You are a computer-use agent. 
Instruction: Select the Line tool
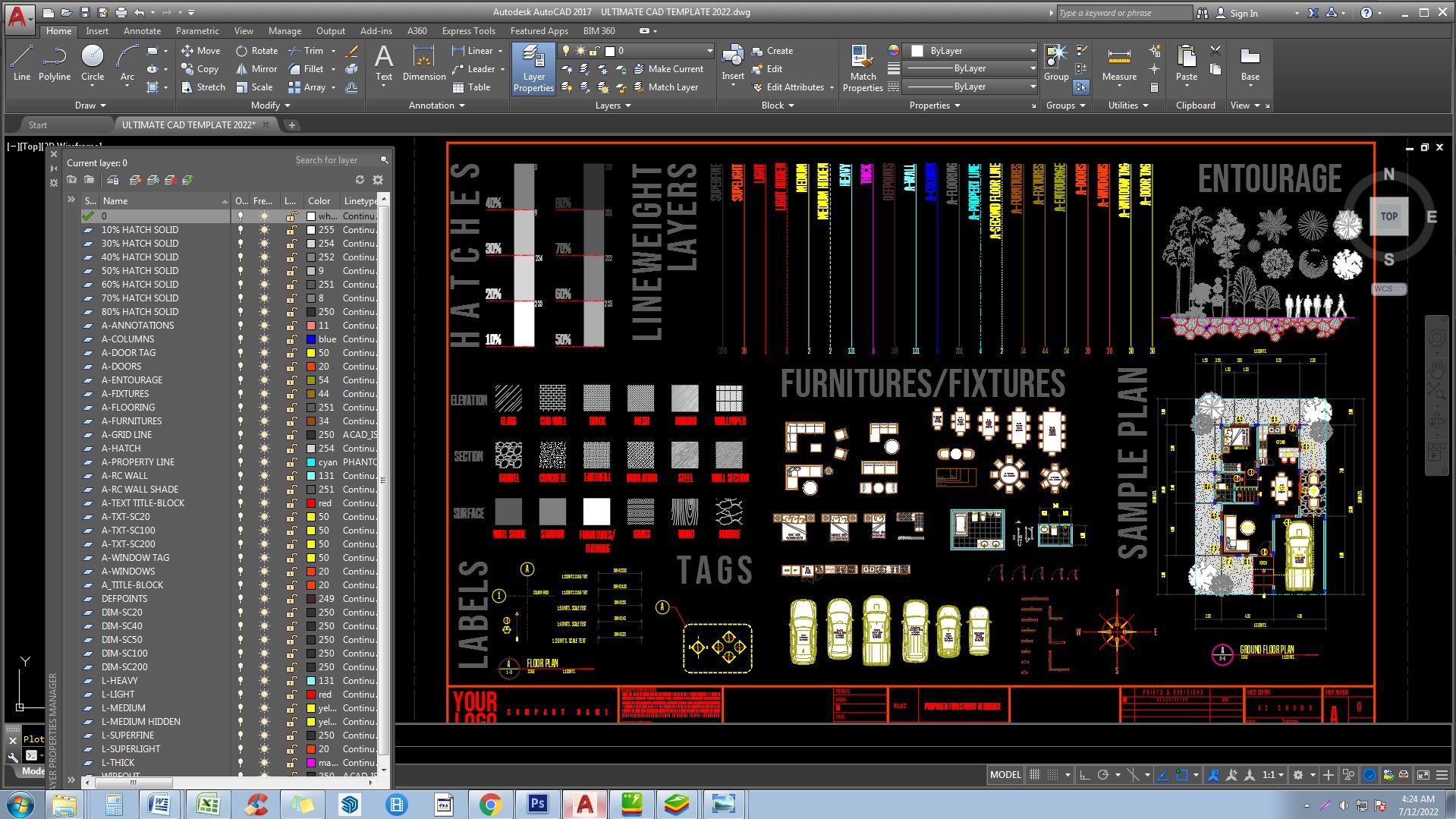[22, 62]
